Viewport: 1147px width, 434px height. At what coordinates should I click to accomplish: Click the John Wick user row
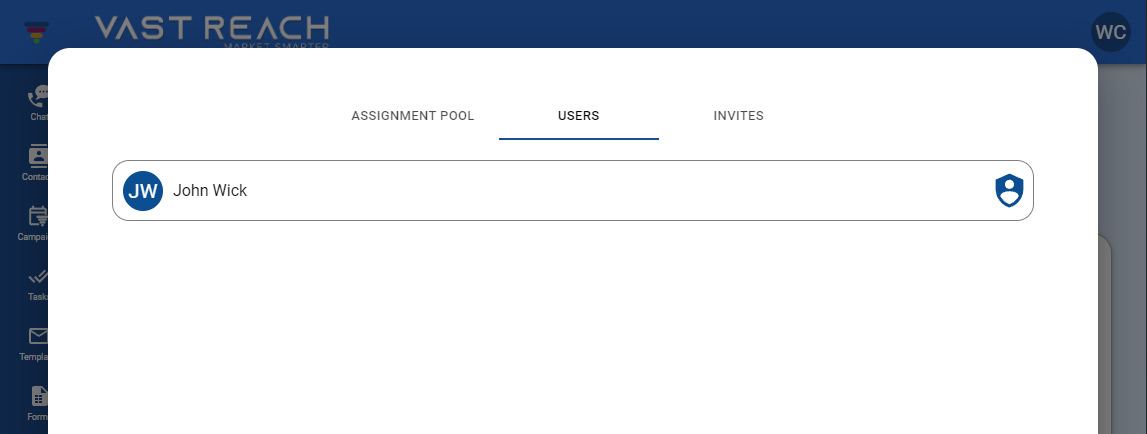(x=573, y=190)
